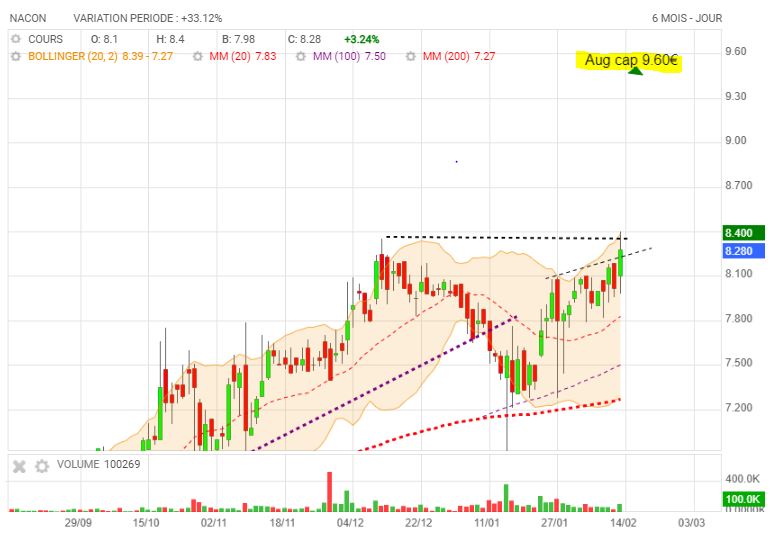769x538 pixels.
Task: Click the 8.700 price axis label
Action: (x=739, y=185)
